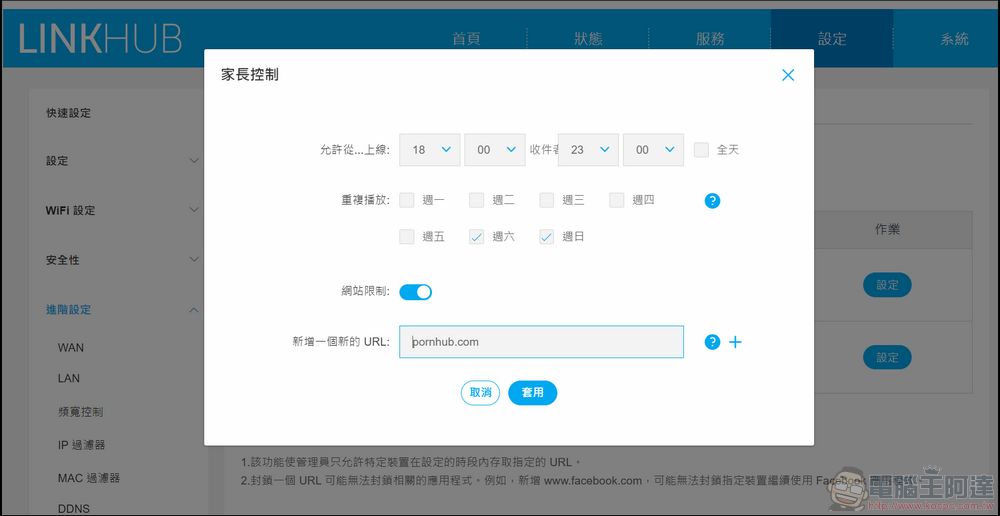The image size is (1000, 516).
Task: Turn off the 網站限制 toggle switch
Action: coord(415,292)
